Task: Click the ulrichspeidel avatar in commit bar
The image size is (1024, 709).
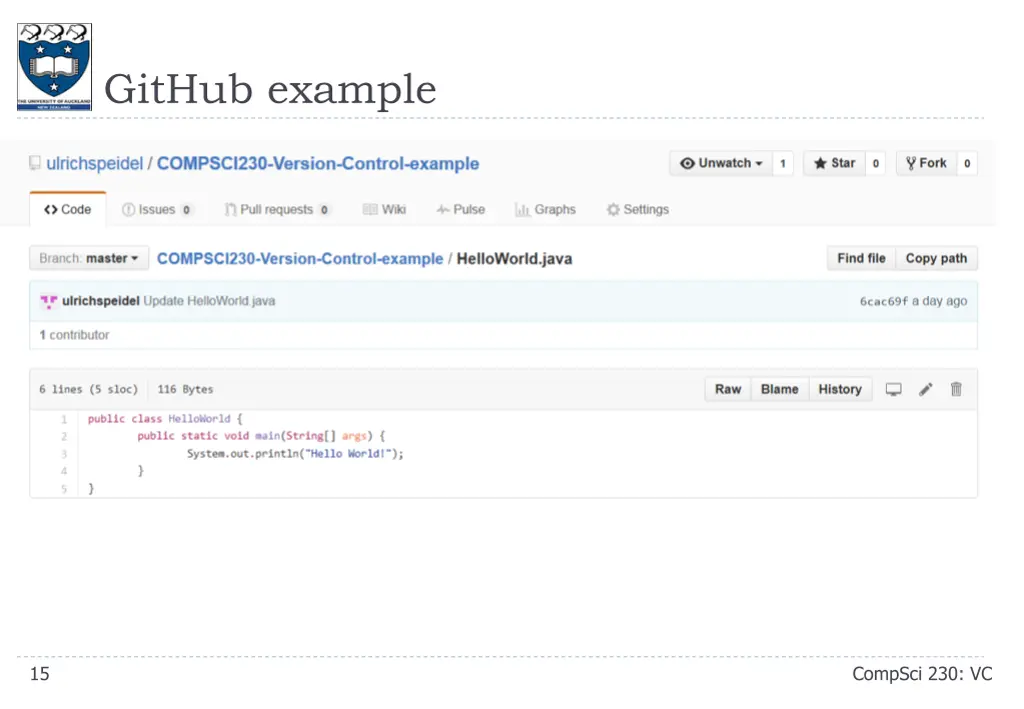Action: pos(48,302)
